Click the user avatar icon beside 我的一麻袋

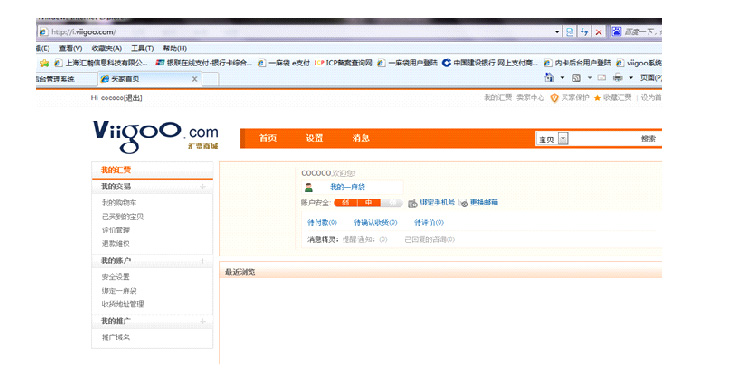309,187
